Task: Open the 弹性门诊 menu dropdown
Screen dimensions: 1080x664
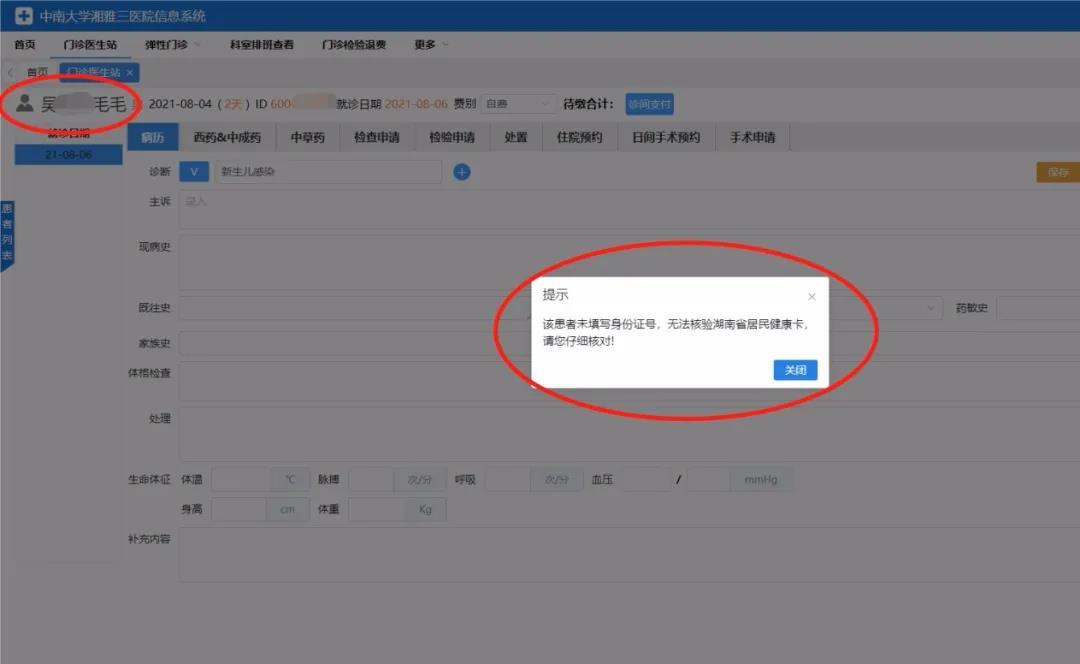Action: pos(173,45)
